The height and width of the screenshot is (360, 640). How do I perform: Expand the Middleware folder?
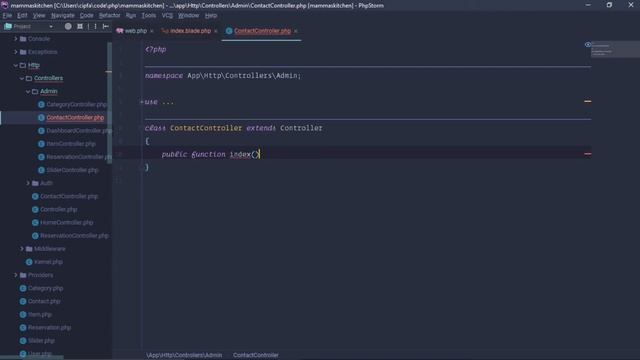point(22,249)
